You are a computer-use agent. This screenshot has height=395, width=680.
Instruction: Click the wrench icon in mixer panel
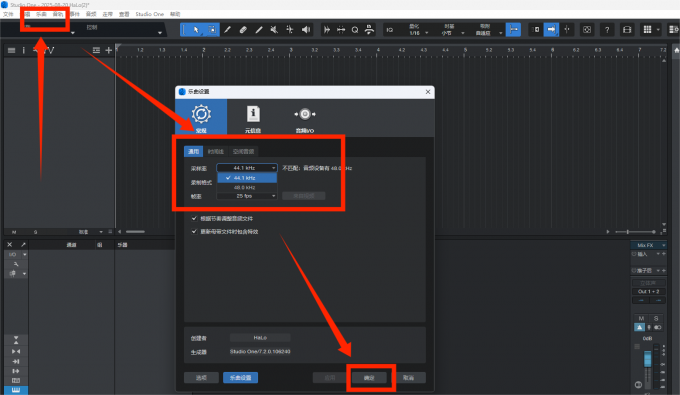(x=16, y=264)
